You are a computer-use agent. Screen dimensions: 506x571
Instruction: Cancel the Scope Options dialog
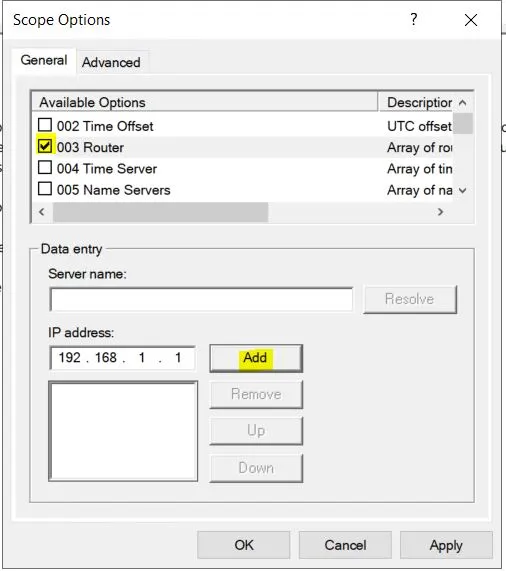(345, 545)
